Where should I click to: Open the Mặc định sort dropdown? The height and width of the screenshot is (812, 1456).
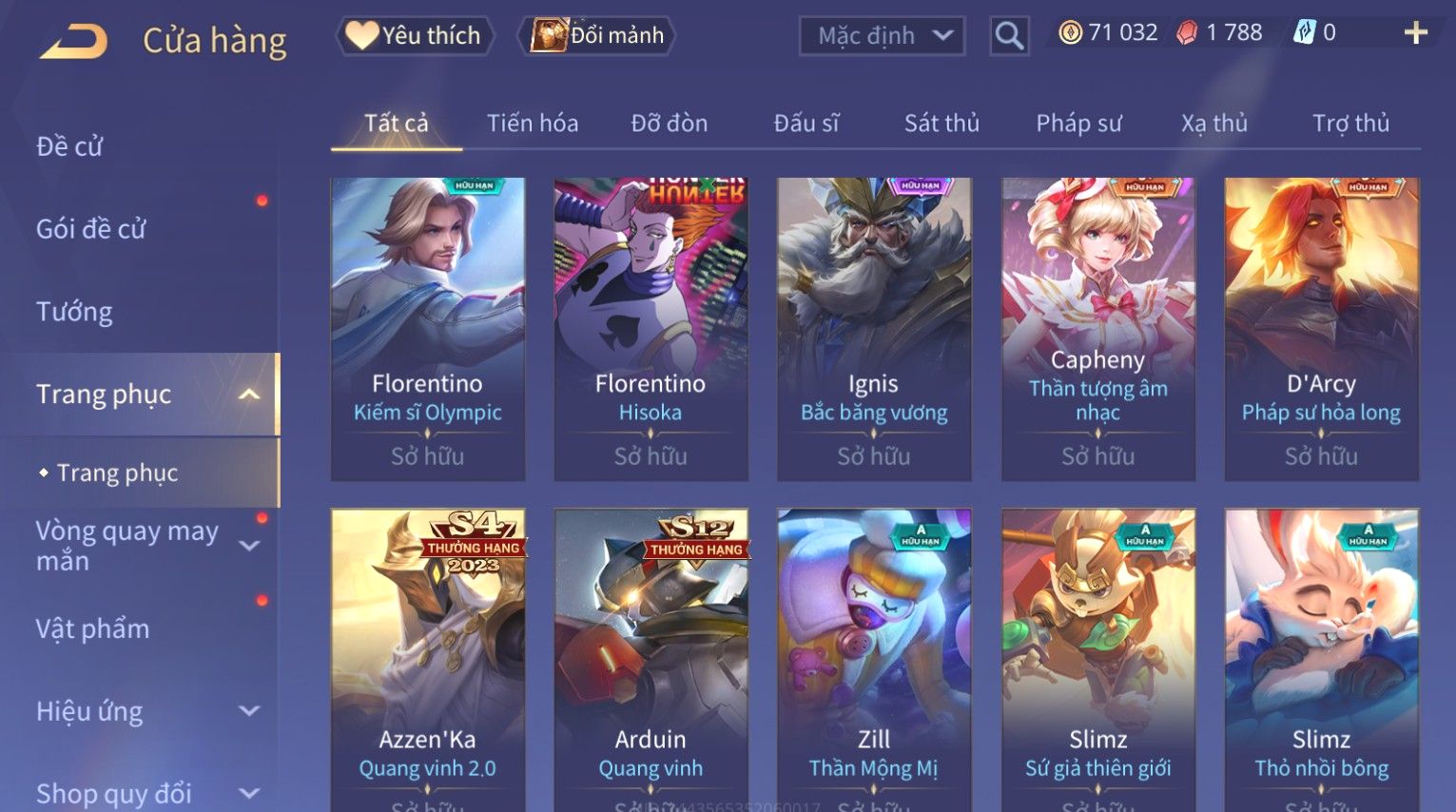(882, 36)
